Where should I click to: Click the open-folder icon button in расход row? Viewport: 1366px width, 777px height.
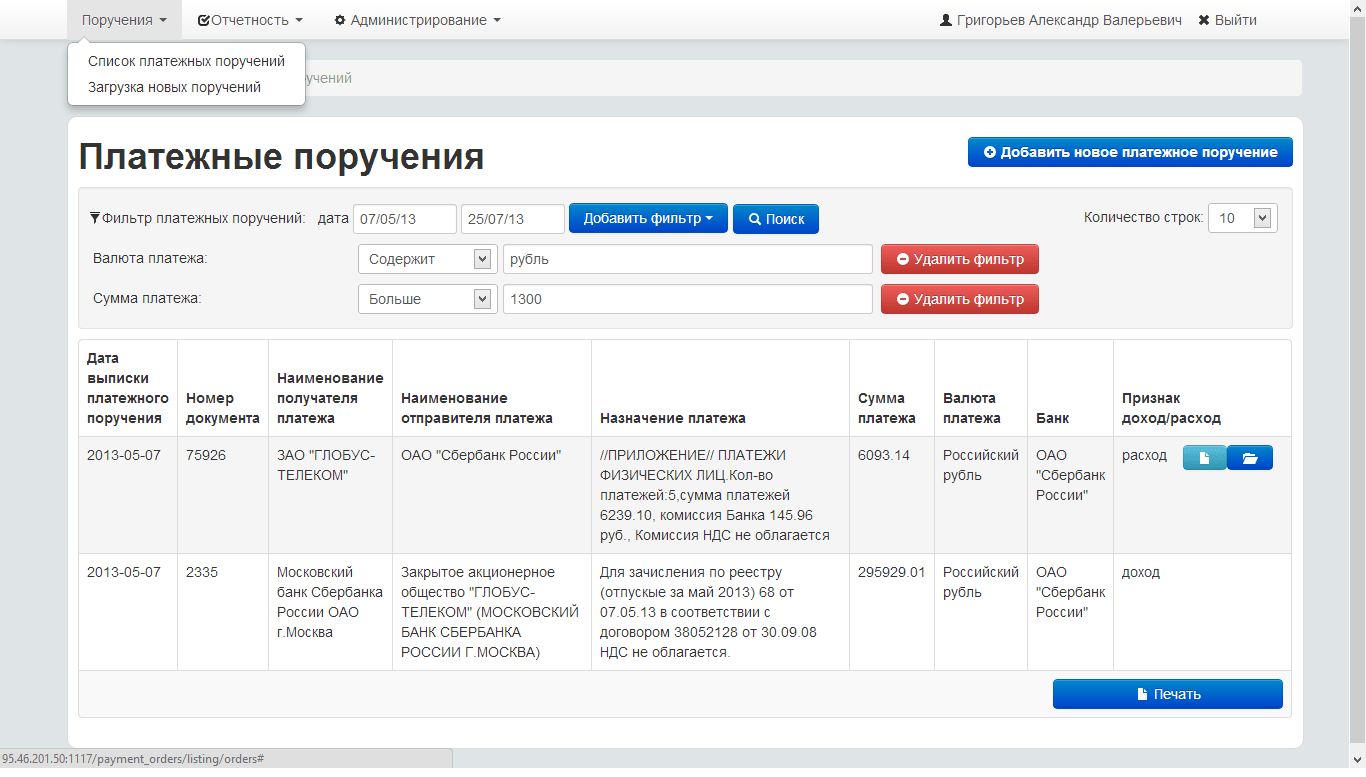pyautogui.click(x=1249, y=458)
